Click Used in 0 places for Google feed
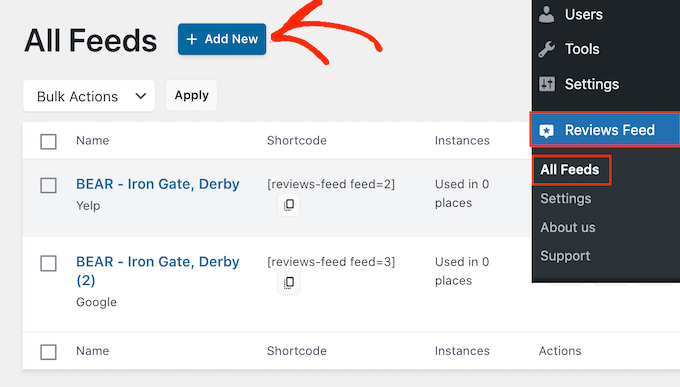The image size is (680, 387). pos(462,271)
